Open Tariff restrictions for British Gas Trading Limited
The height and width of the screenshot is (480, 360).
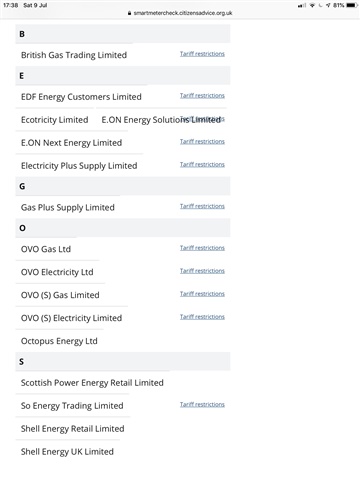coord(202,54)
